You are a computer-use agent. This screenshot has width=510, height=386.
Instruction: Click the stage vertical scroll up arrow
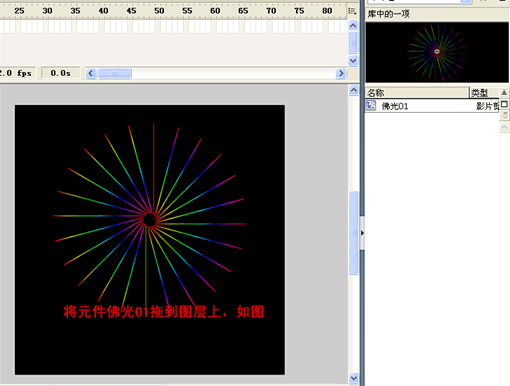(354, 90)
